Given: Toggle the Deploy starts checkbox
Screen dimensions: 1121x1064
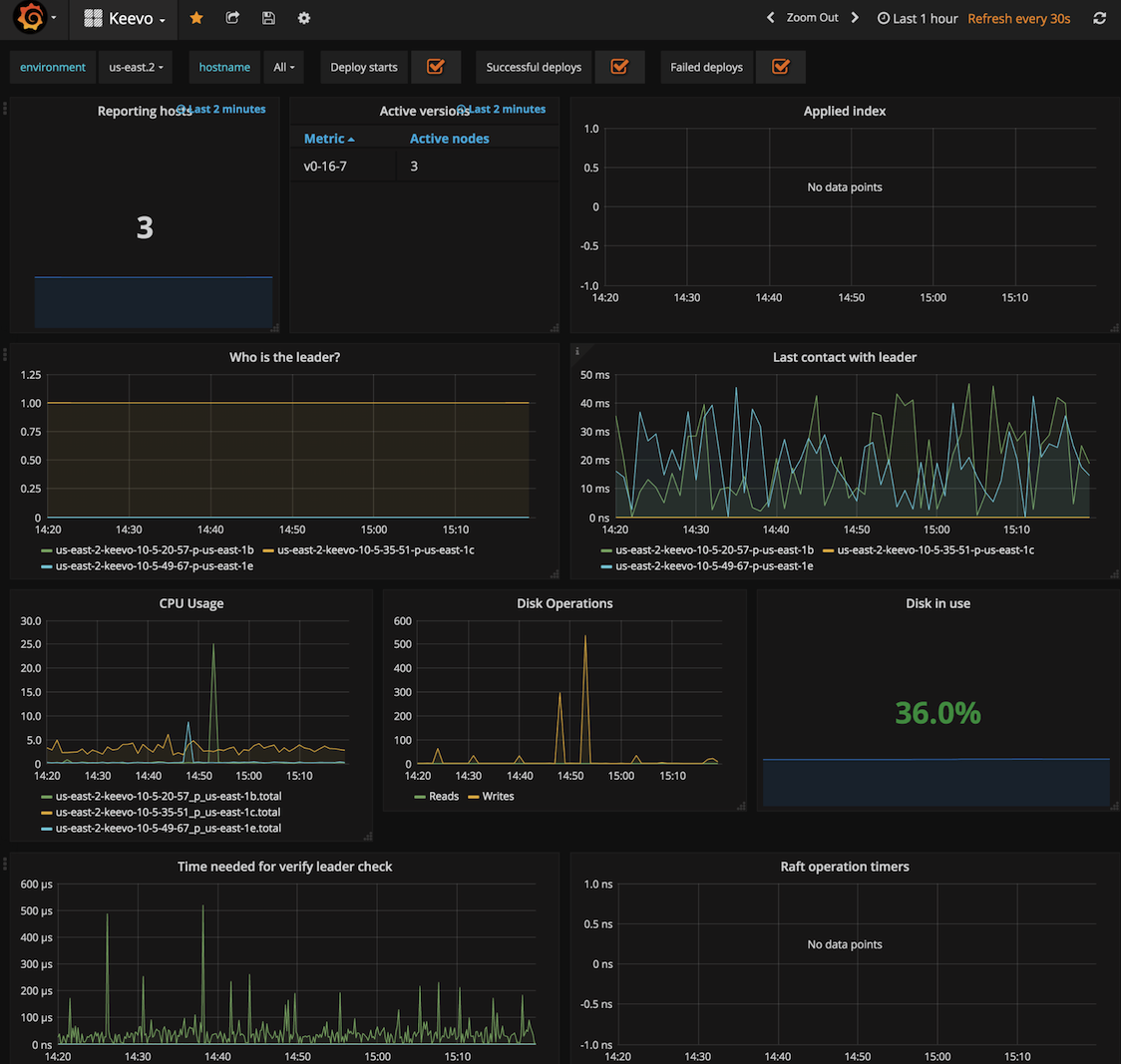Looking at the screenshot, I should coord(436,67).
